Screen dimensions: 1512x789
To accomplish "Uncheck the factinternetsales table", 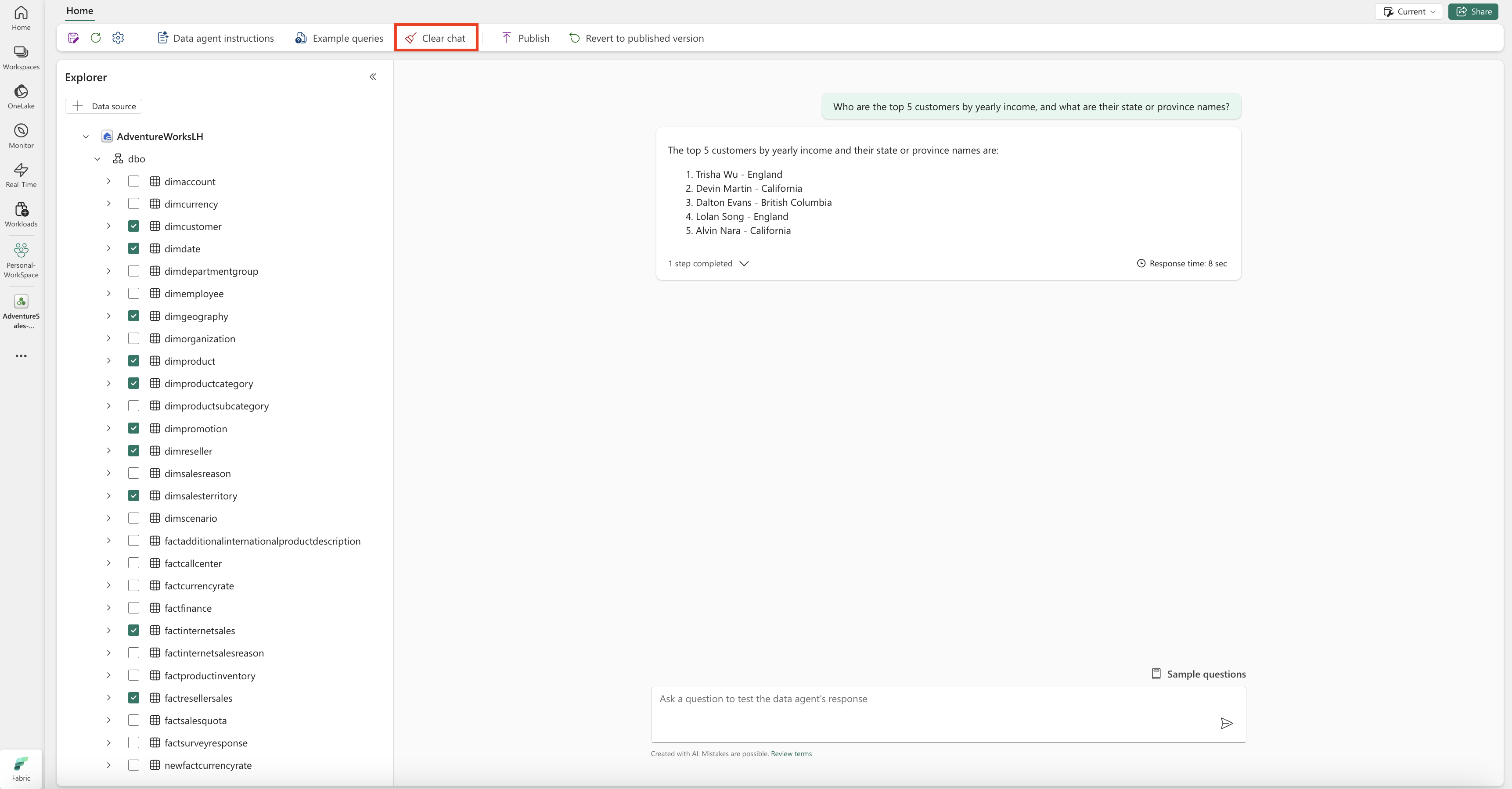I will point(134,631).
